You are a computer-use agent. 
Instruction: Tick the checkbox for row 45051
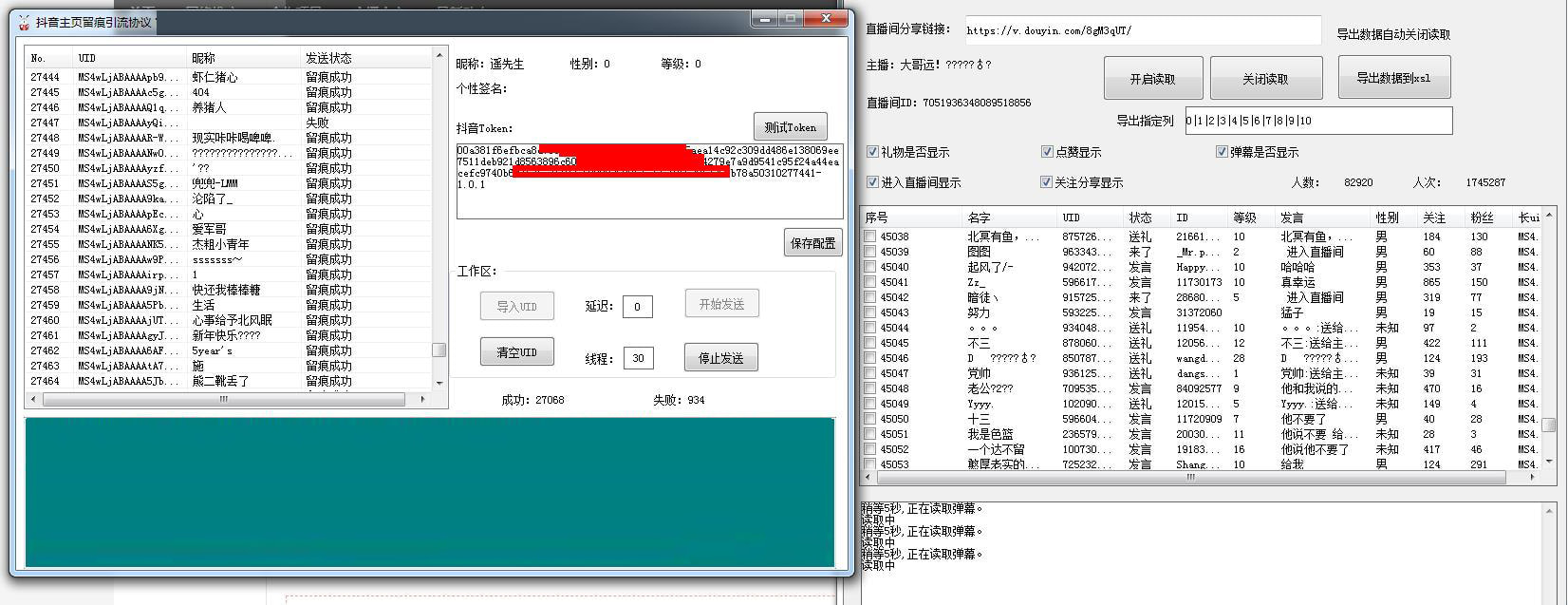pos(870,434)
